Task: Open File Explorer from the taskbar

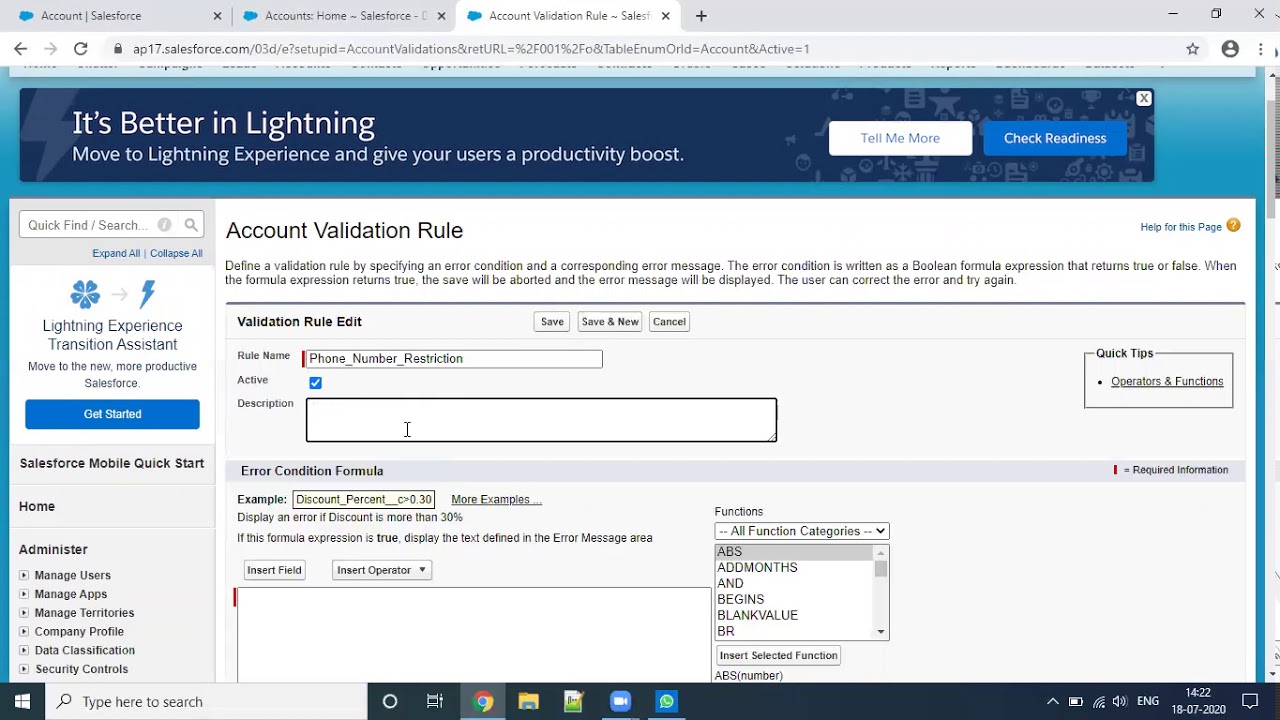Action: [x=528, y=701]
